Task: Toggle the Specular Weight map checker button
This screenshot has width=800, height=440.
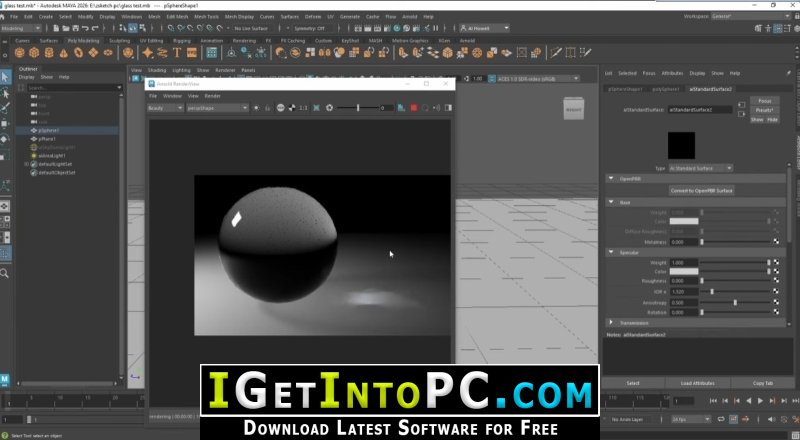Action: click(x=776, y=262)
